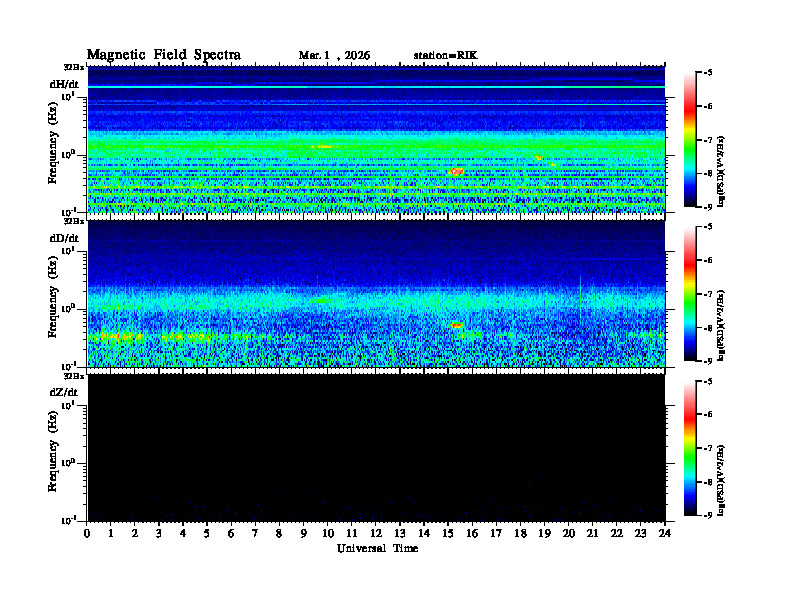
Task: Click the yellow spot near 9.7 UT in dH/dt
Action: pos(322,146)
